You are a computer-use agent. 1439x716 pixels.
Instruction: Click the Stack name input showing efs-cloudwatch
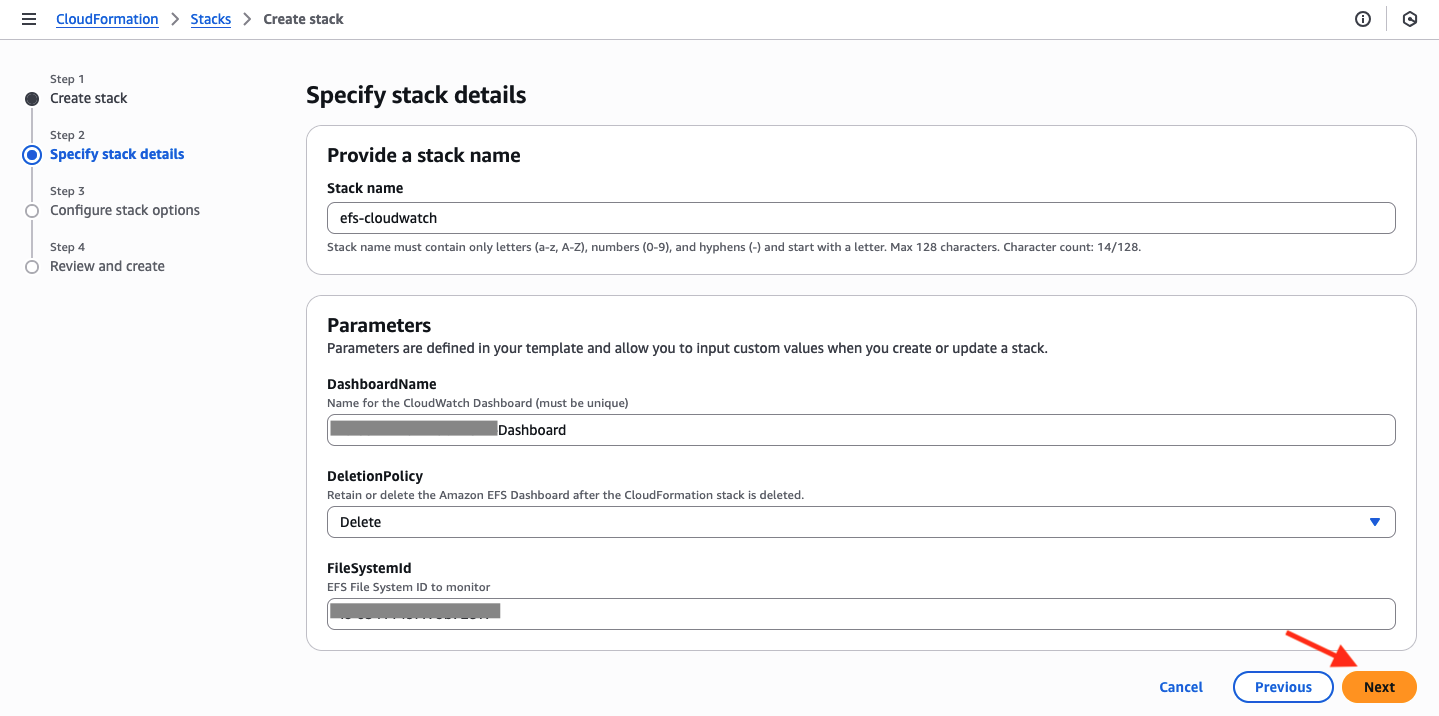pyautogui.click(x=860, y=217)
